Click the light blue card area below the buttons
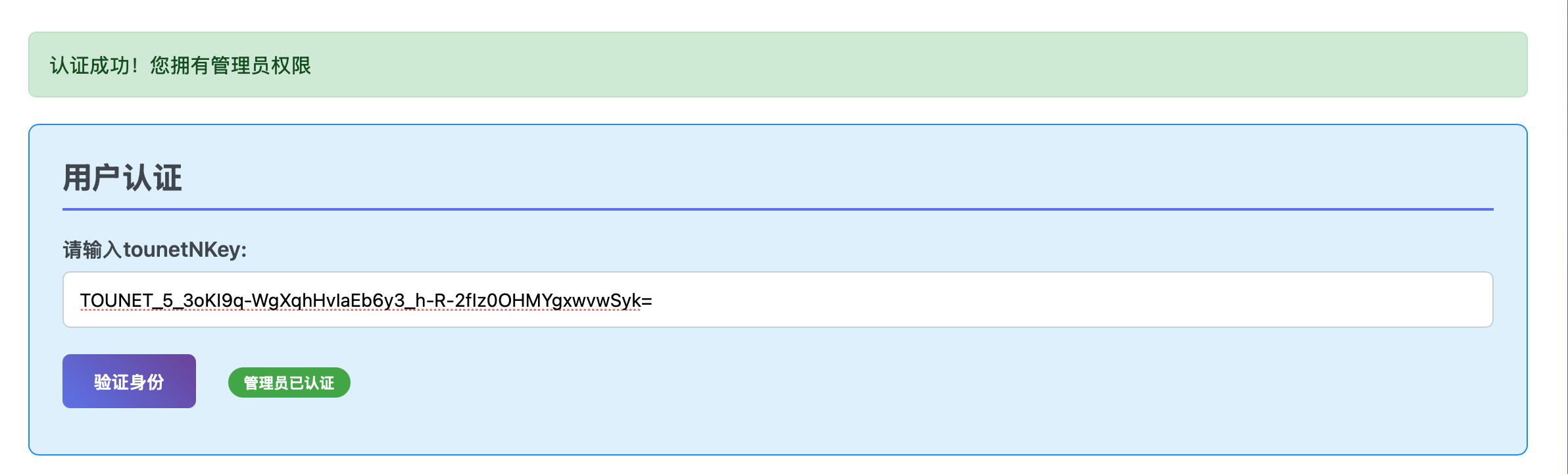Screen dimensions: 1568x474 coord(777,431)
